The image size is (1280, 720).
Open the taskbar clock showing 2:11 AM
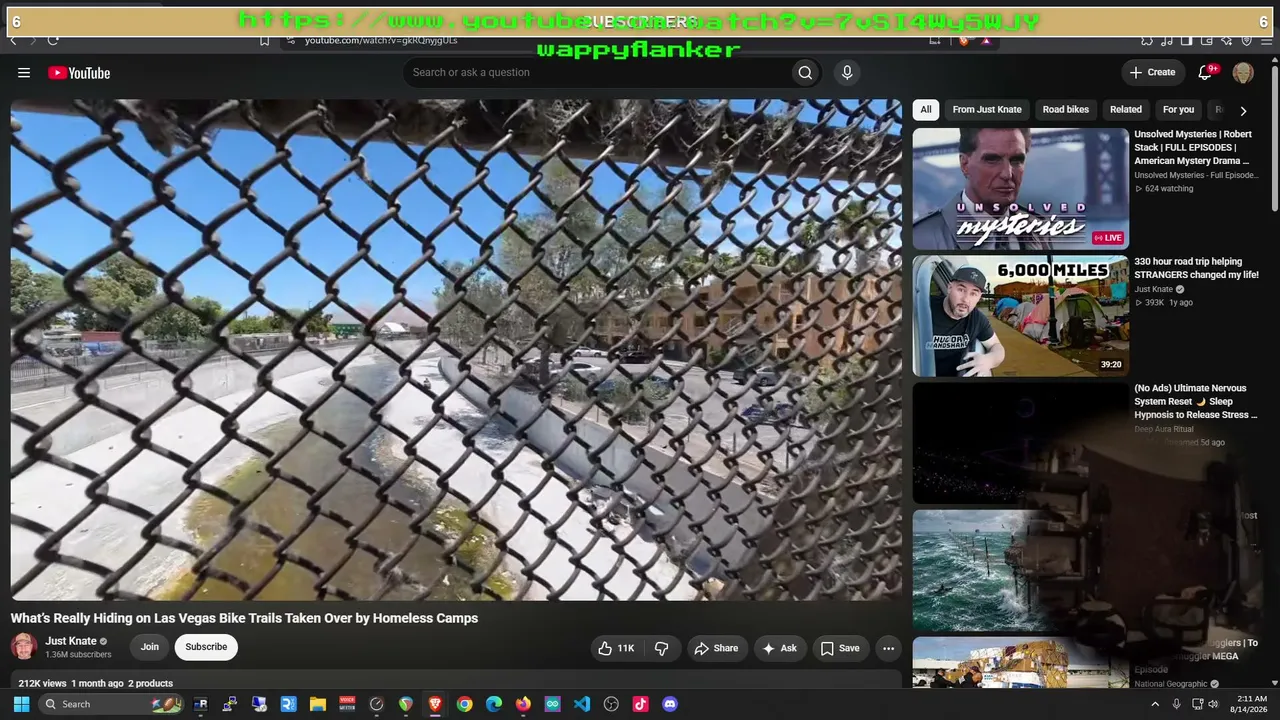(1248, 704)
